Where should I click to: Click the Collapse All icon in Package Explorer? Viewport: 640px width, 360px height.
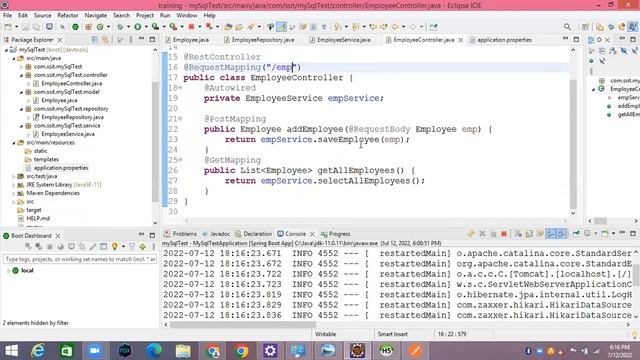point(95,40)
